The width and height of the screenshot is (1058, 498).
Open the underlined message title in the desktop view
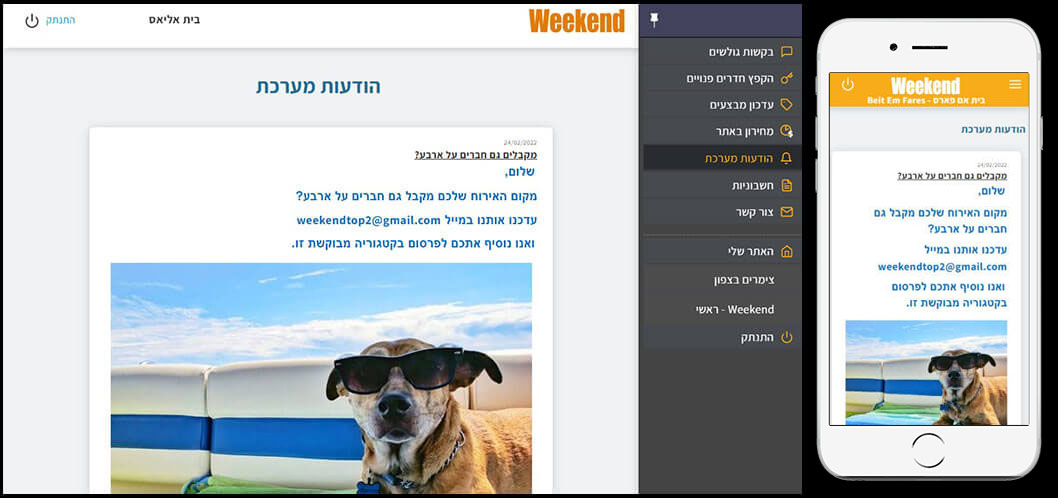click(x=475, y=155)
